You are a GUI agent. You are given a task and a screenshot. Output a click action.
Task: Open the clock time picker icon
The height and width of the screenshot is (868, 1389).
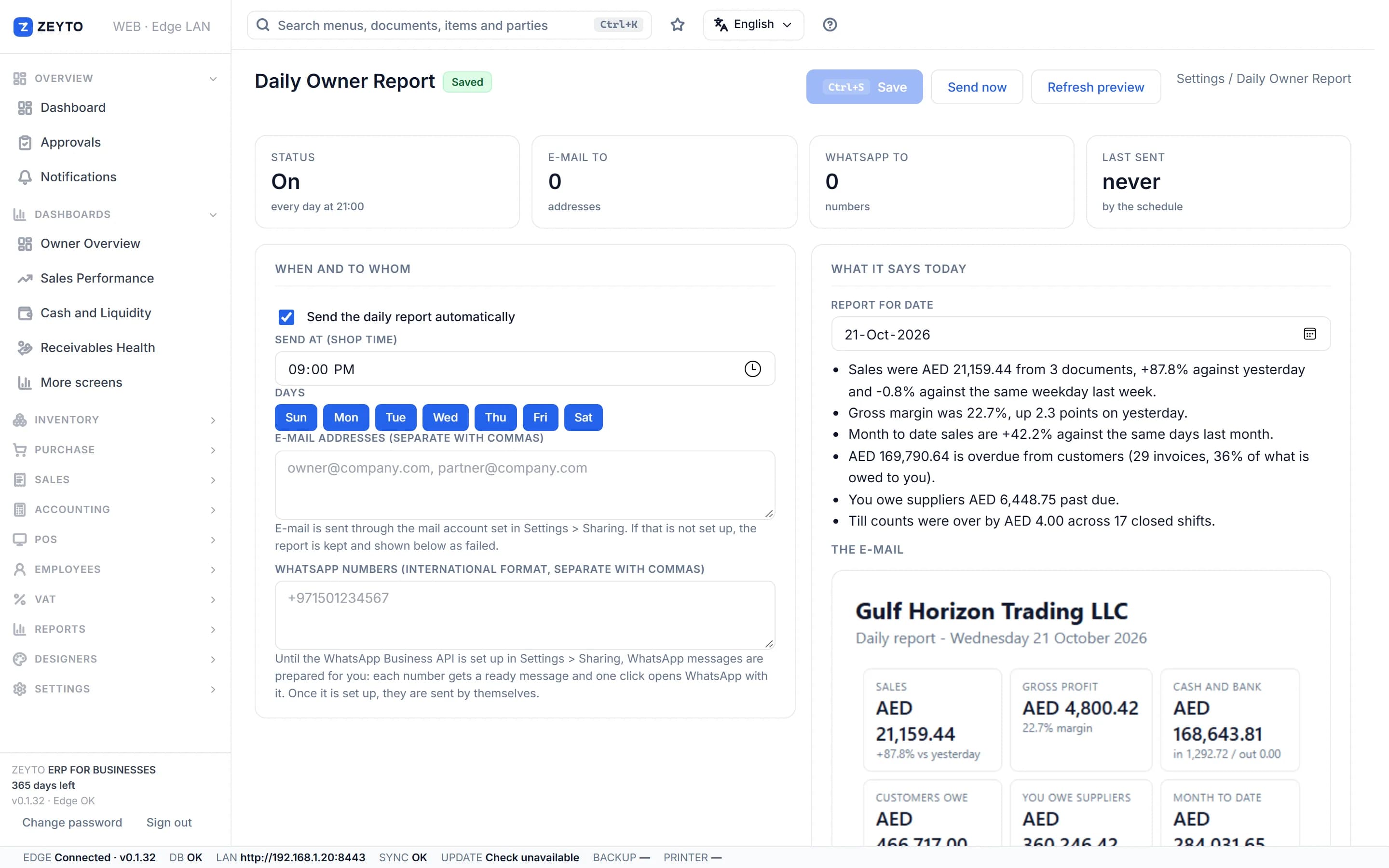[752, 368]
